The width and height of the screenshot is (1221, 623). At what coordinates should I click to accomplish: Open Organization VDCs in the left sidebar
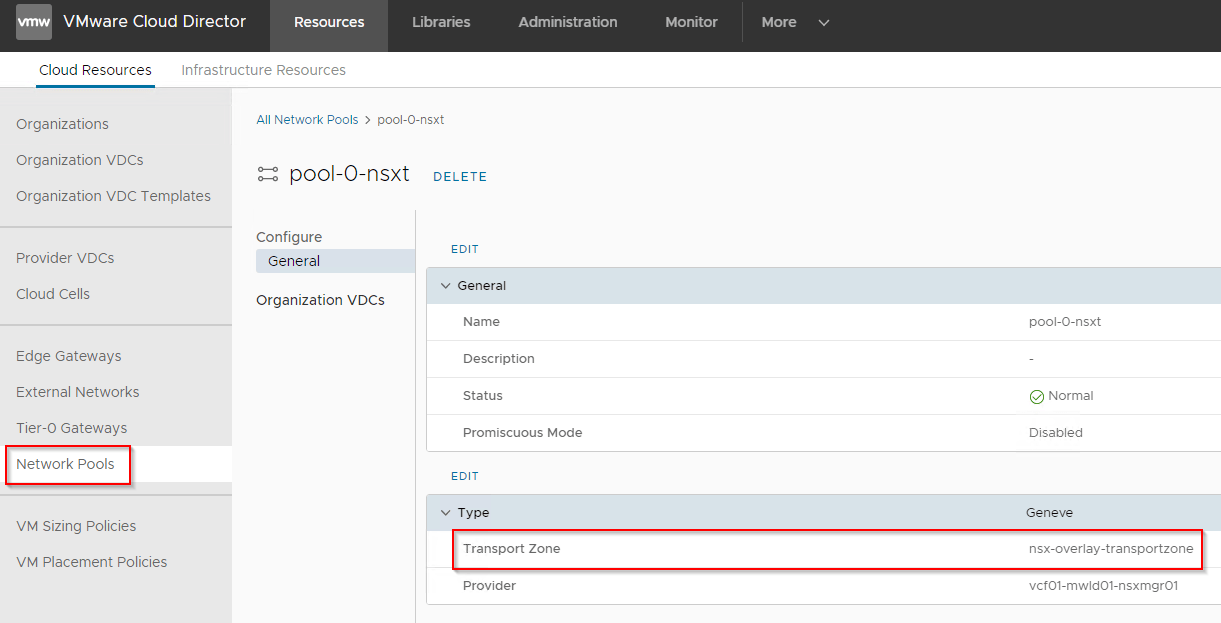(80, 160)
